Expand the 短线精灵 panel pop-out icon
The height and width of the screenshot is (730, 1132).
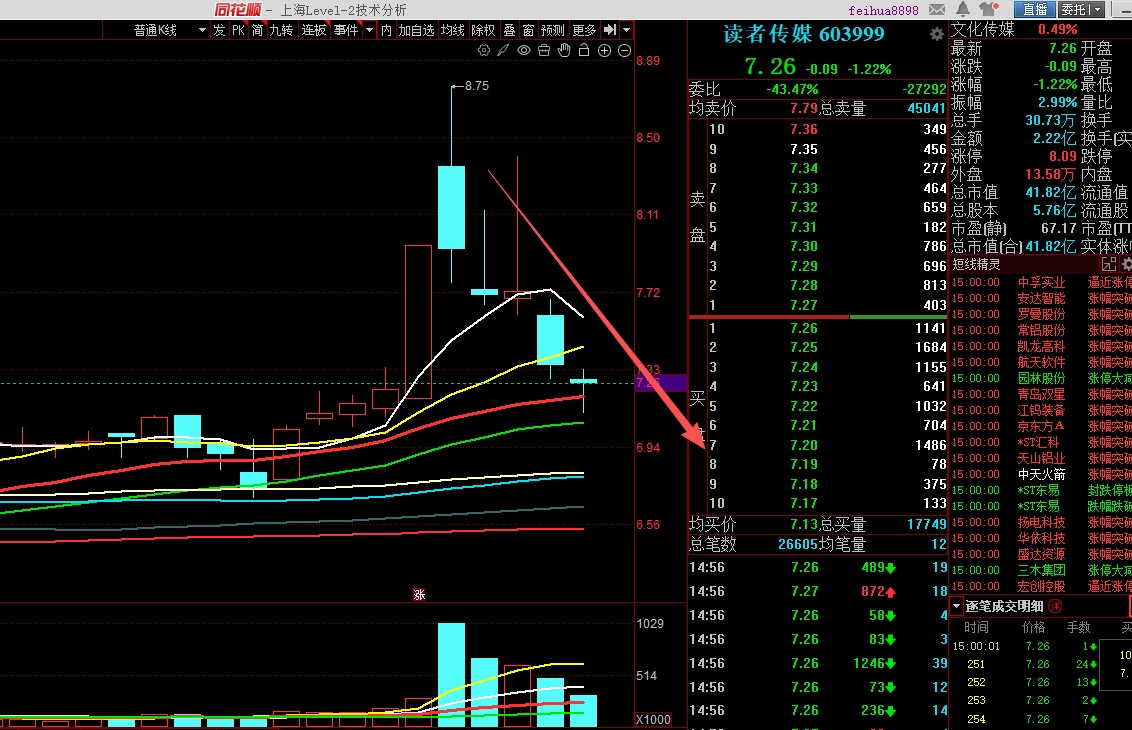click(x=1108, y=264)
